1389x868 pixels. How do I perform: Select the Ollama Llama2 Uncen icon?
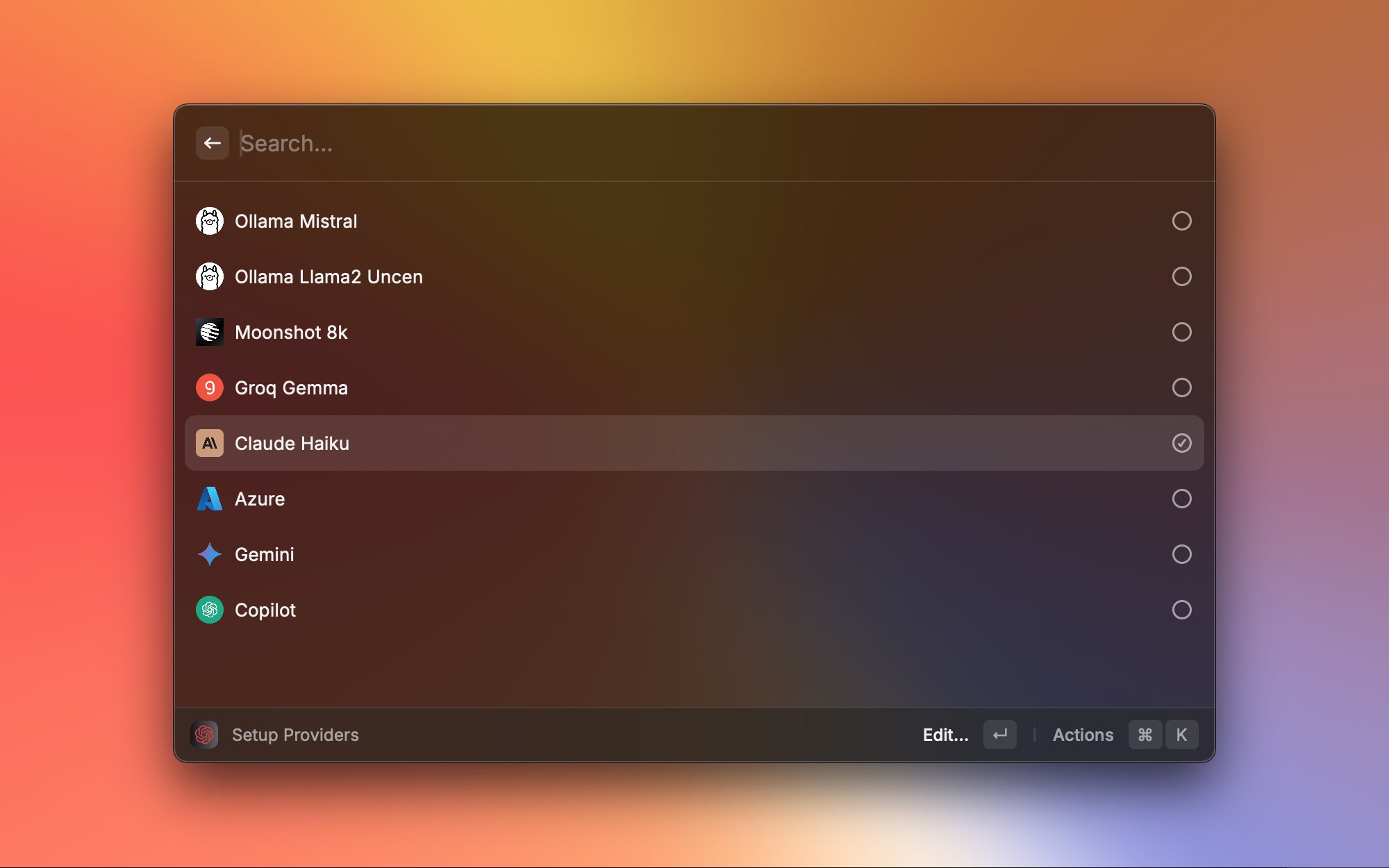(x=209, y=276)
